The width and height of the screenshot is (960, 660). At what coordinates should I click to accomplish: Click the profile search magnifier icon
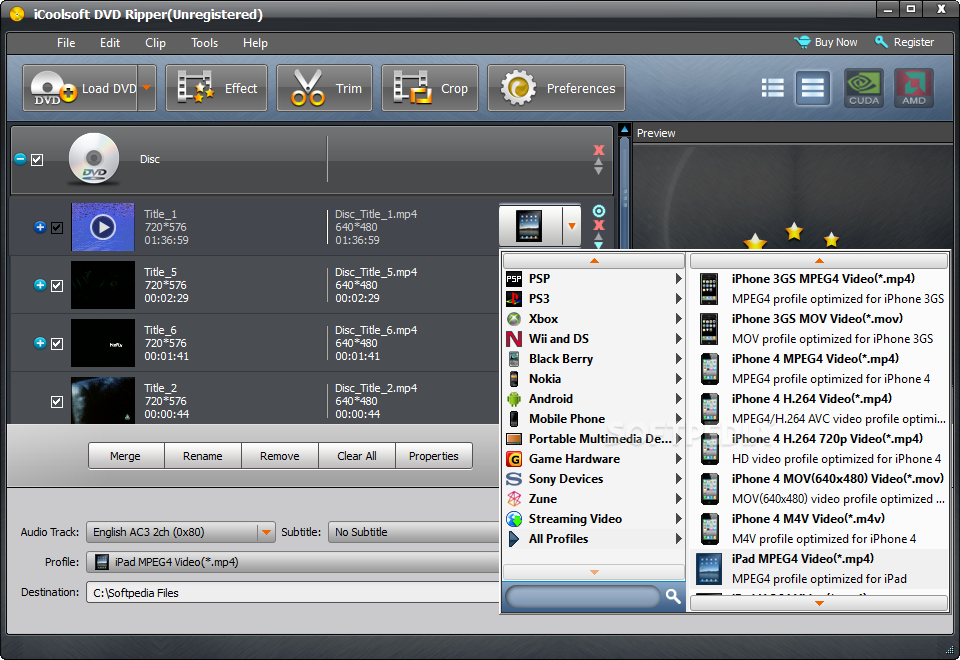(x=673, y=596)
